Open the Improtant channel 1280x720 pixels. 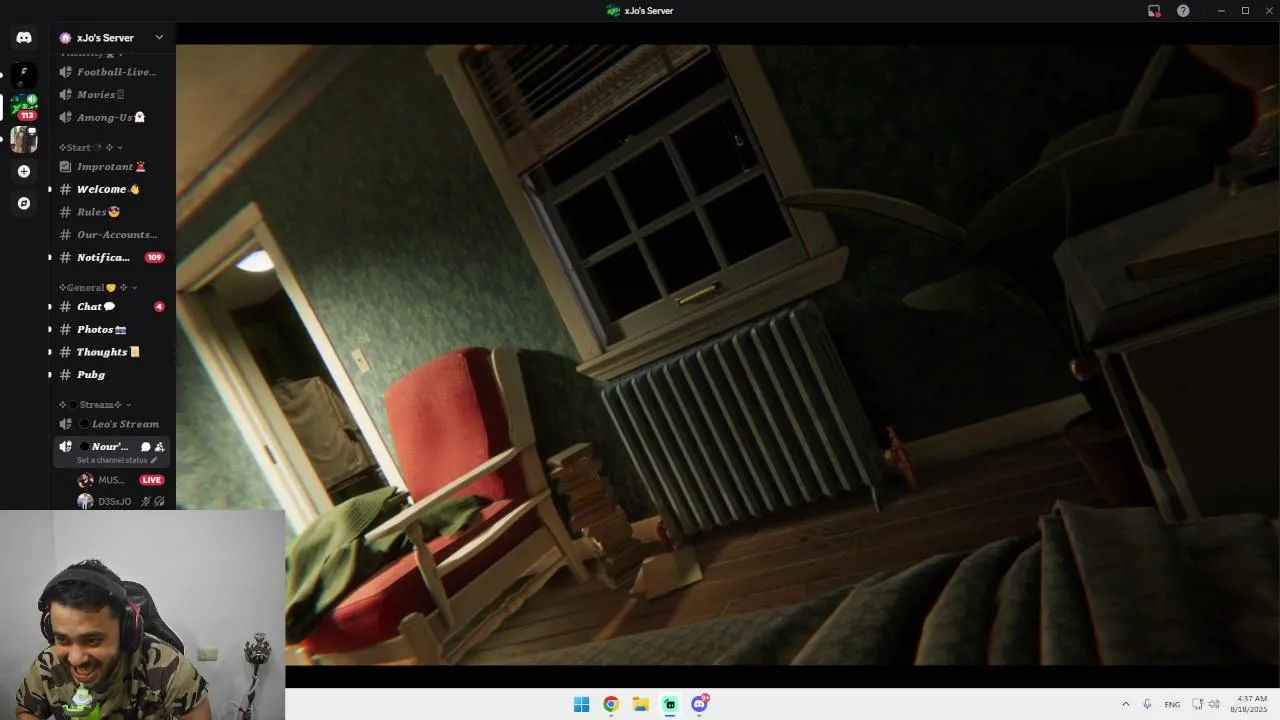[111, 166]
